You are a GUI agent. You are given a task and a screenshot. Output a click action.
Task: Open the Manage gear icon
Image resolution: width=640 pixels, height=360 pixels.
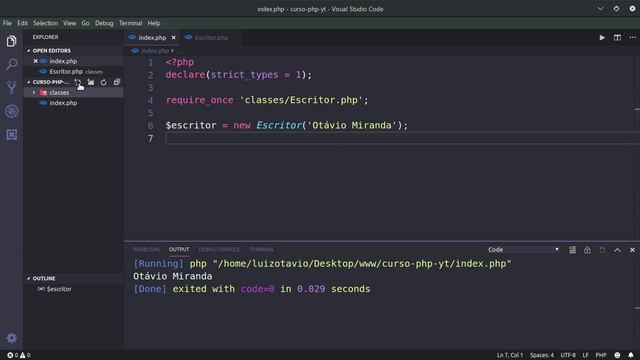click(x=11, y=338)
